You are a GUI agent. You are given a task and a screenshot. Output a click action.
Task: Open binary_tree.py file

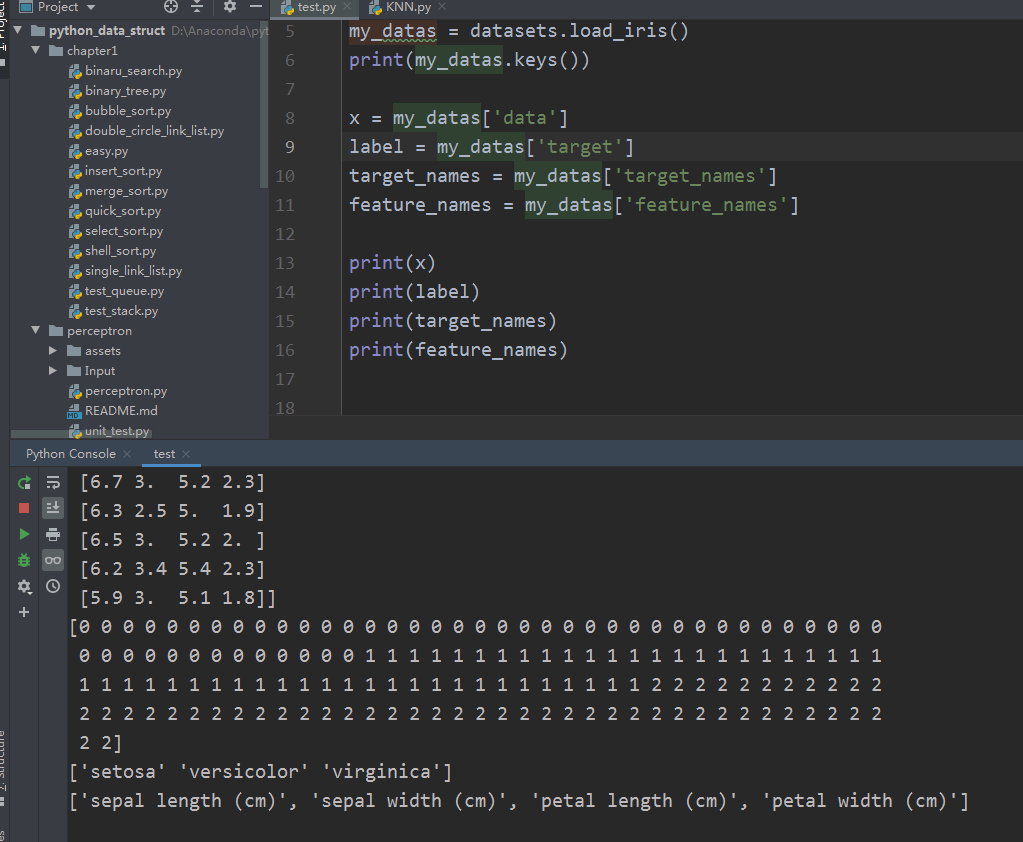coord(125,91)
